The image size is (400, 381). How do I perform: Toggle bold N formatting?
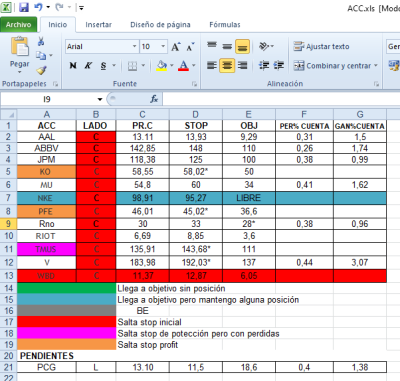coord(73,66)
